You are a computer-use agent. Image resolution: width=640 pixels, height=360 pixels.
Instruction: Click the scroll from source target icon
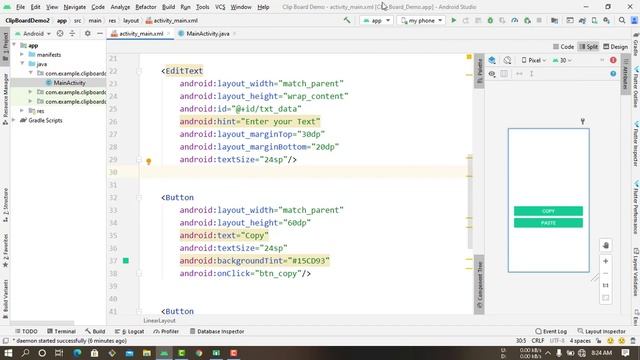coord(60,33)
